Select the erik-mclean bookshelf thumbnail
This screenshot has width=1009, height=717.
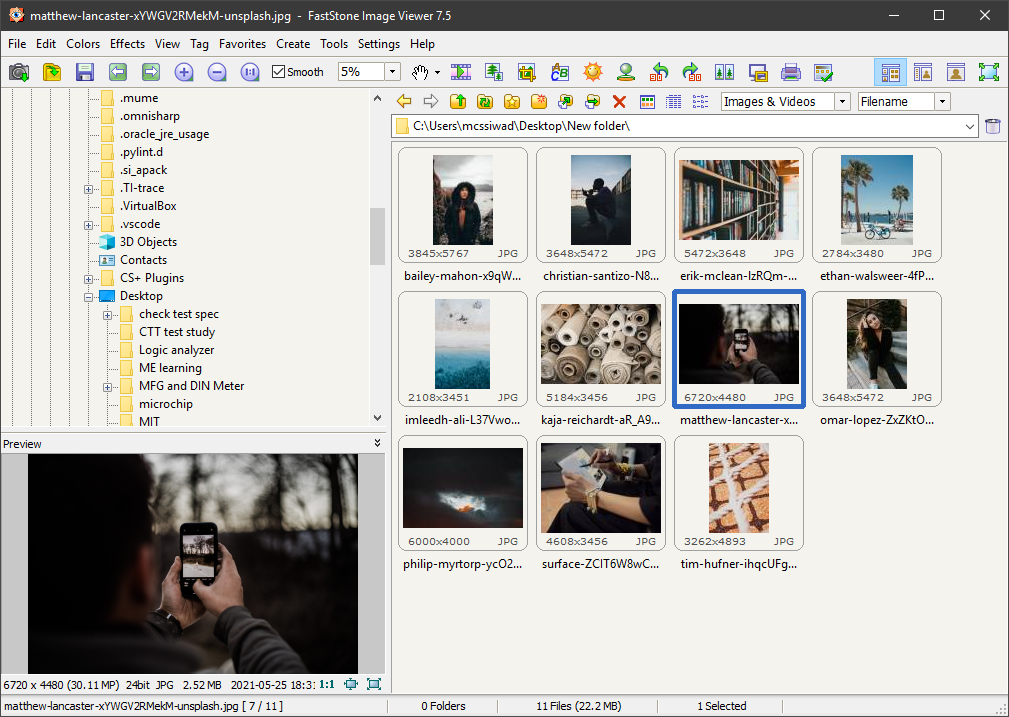pyautogui.click(x=739, y=200)
